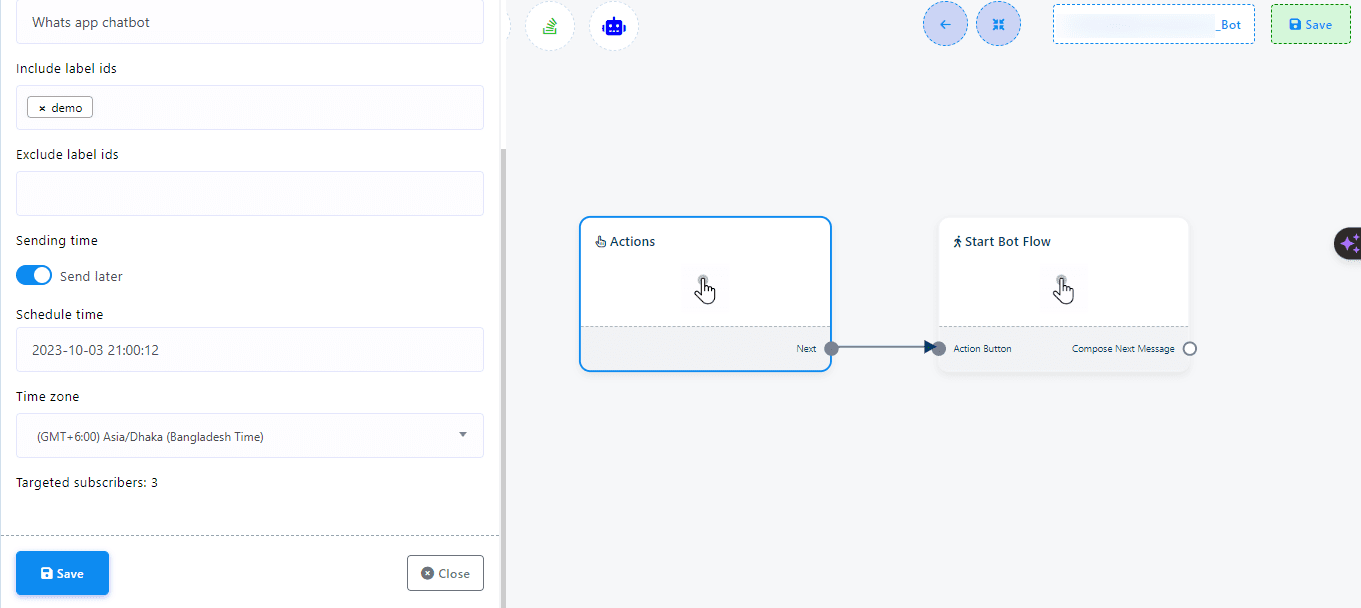1361x608 pixels.
Task: Click the Next output connector dot
Action: (x=831, y=349)
